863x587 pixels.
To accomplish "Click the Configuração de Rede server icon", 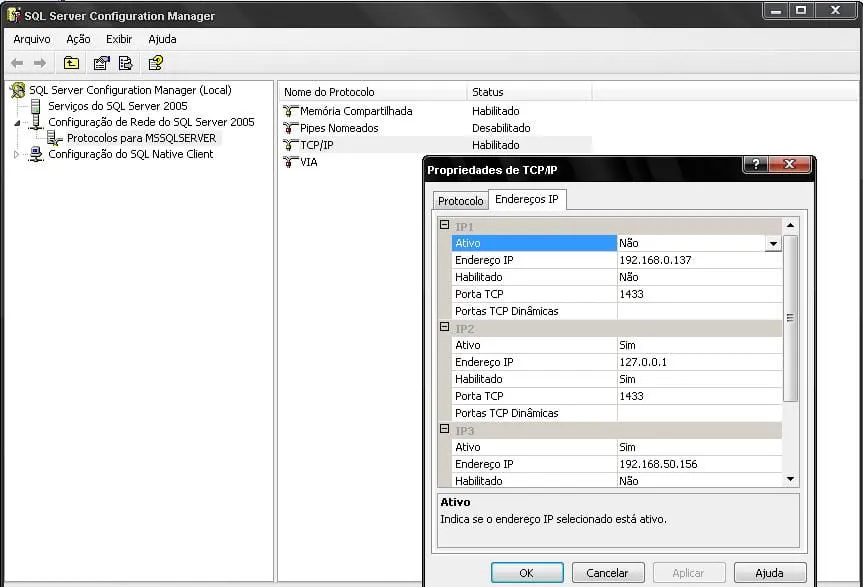I will pyautogui.click(x=36, y=122).
